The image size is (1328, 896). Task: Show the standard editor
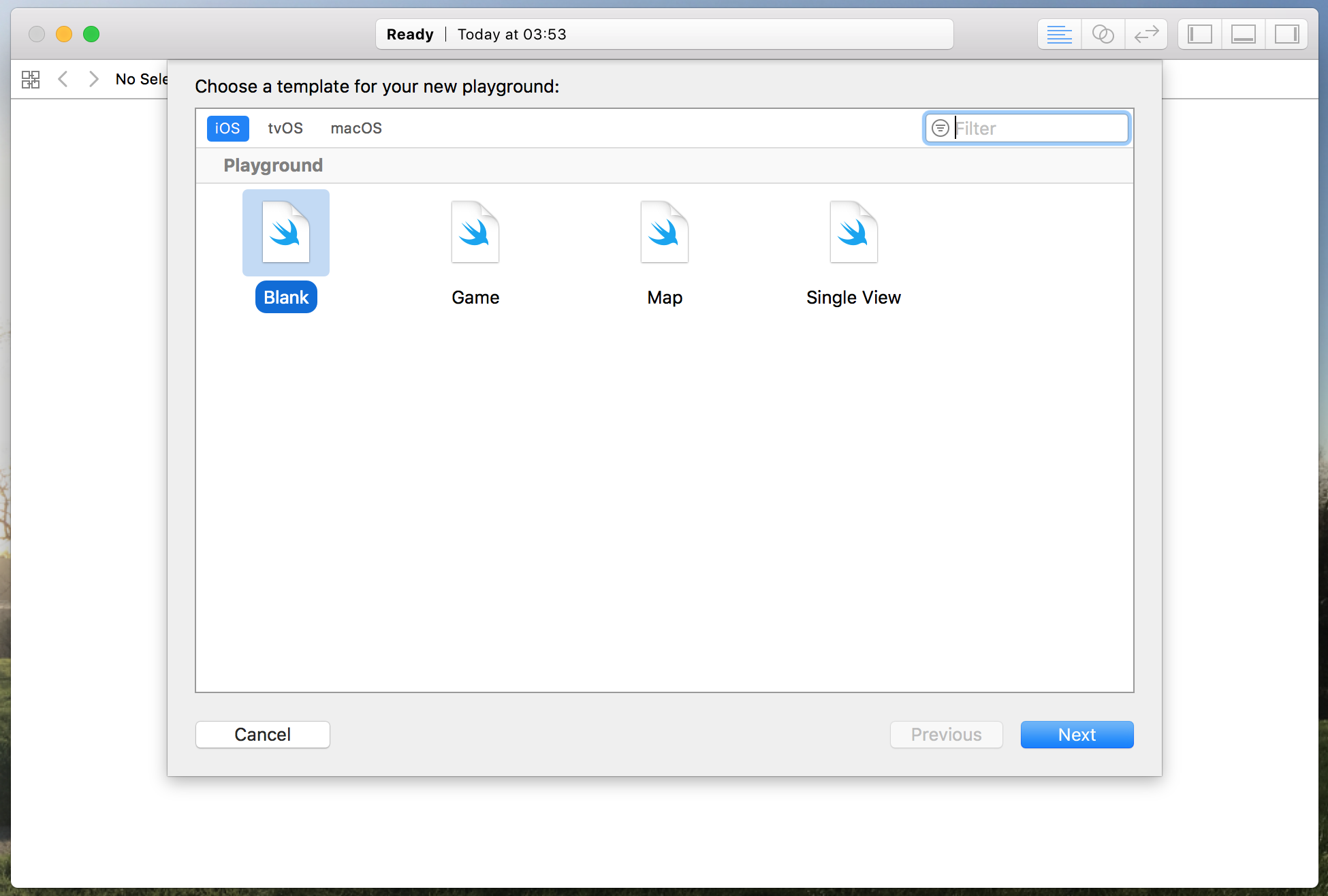coord(1059,34)
